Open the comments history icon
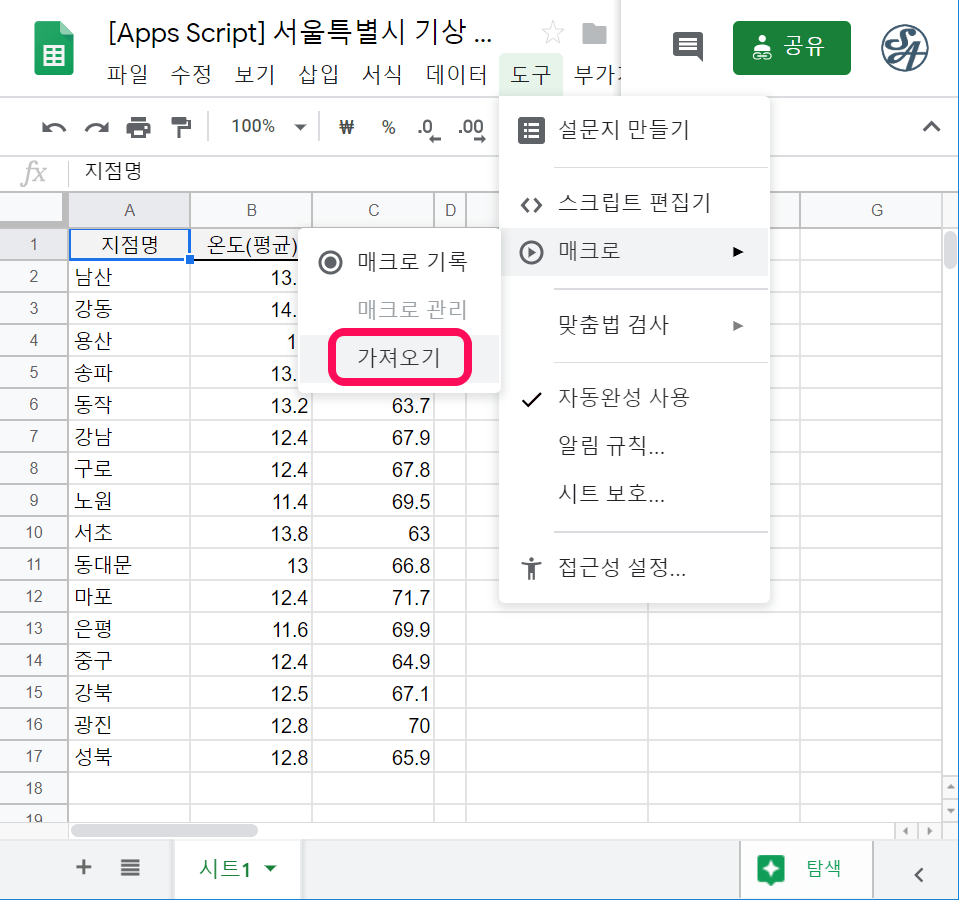959x900 pixels. click(687, 47)
